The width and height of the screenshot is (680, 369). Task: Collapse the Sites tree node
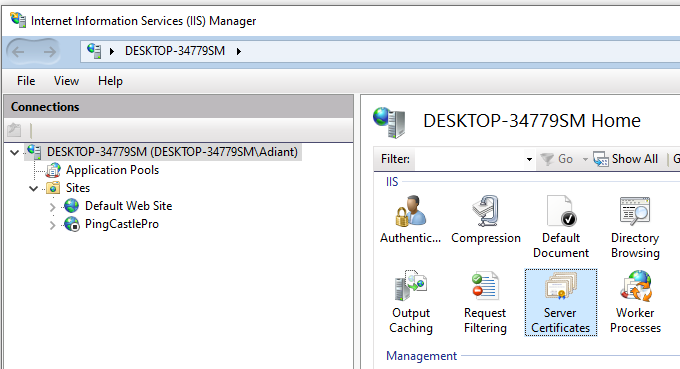(x=33, y=188)
